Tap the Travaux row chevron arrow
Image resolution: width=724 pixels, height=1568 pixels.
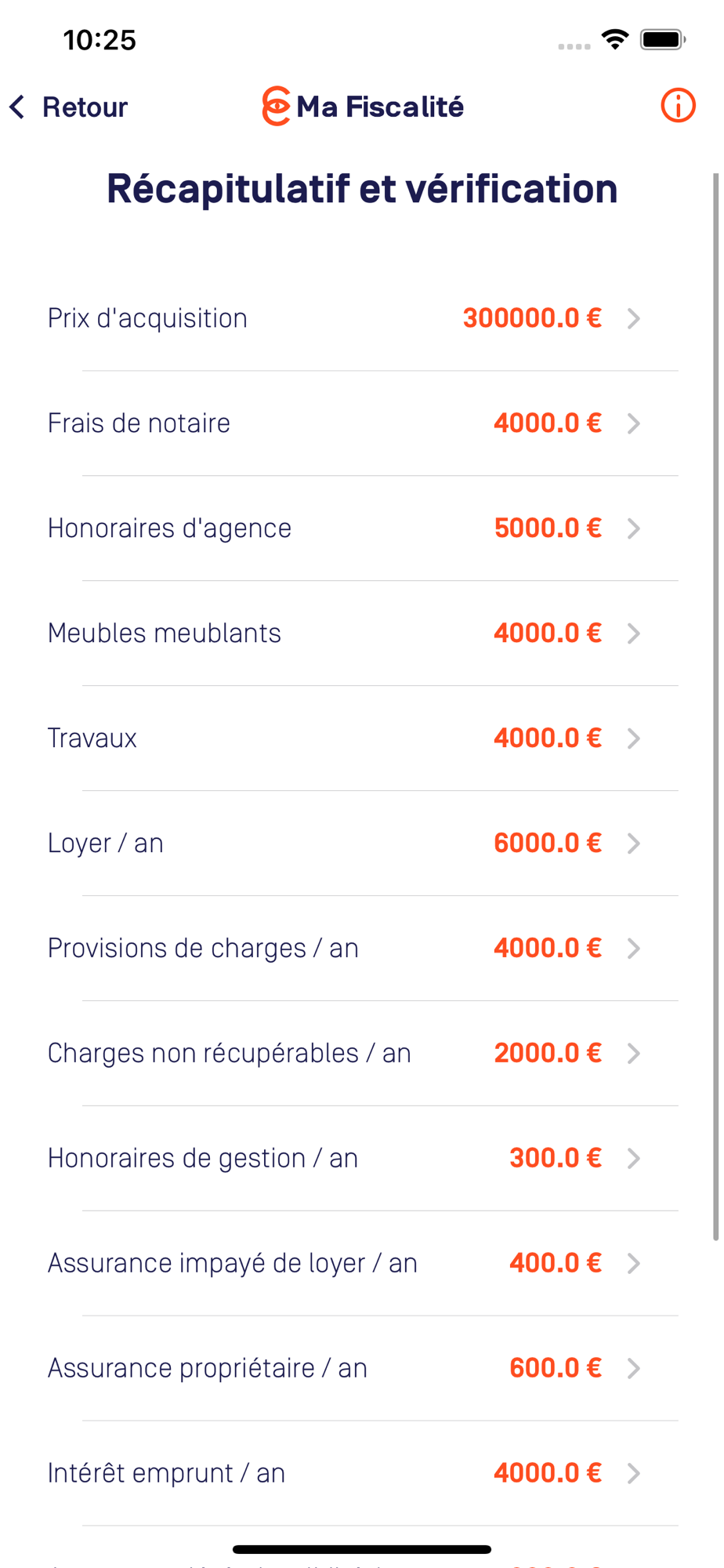pyautogui.click(x=634, y=739)
